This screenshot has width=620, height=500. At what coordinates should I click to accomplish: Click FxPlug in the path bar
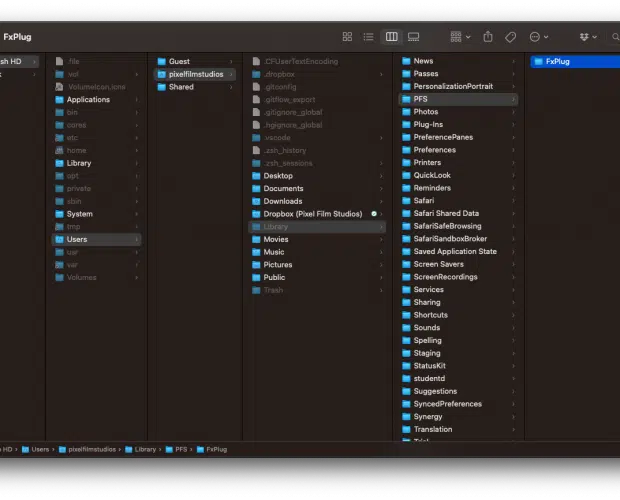click(x=212, y=449)
